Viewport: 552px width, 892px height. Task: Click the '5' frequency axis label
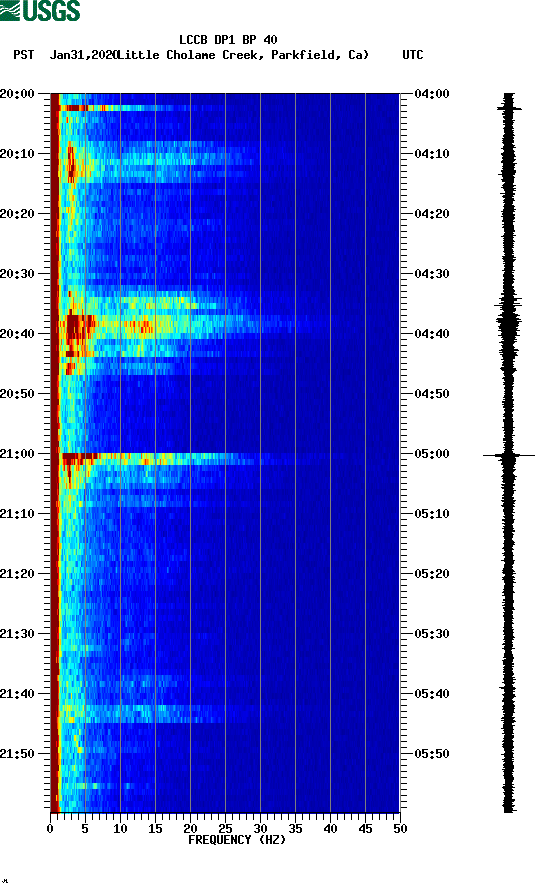click(x=85, y=829)
